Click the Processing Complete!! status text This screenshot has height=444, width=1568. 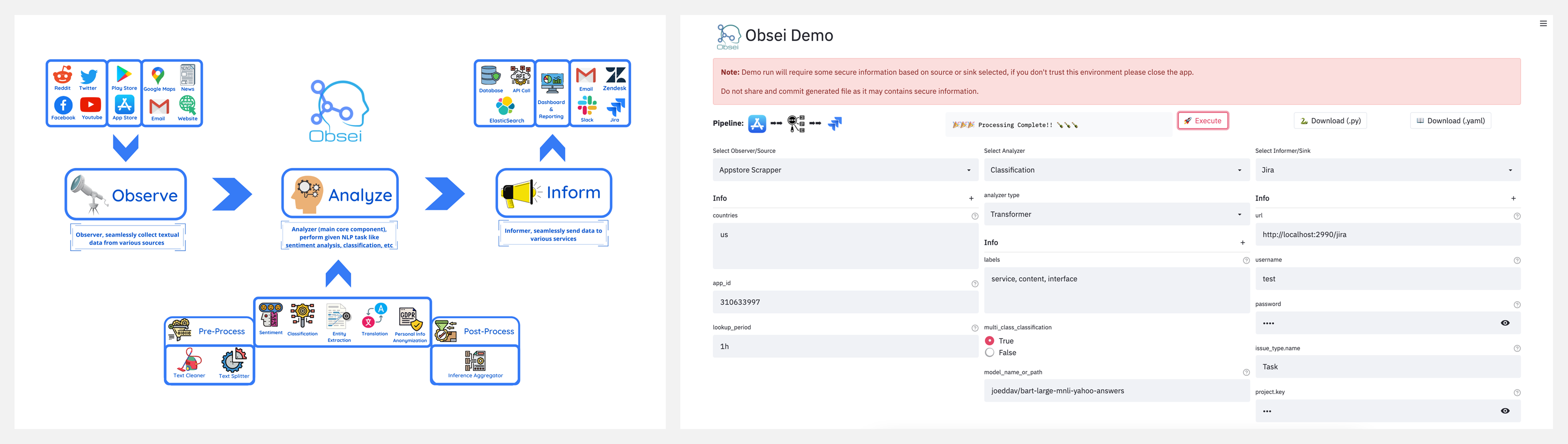(1015, 125)
